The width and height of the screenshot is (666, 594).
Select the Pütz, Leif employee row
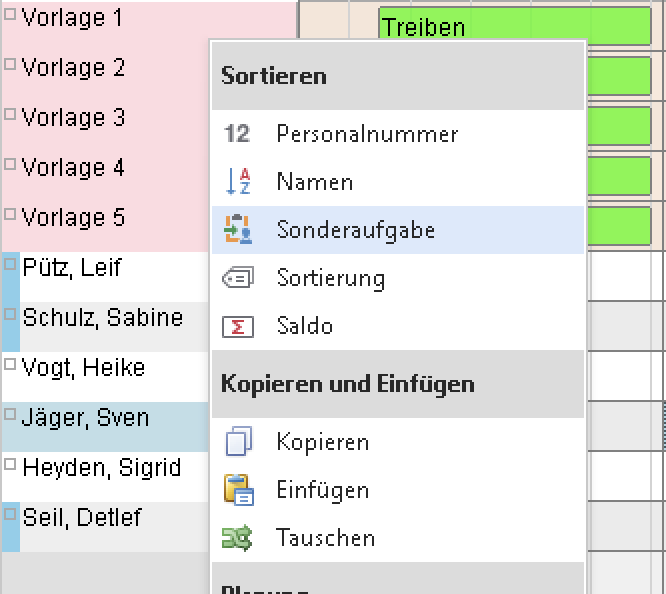pyautogui.click(x=72, y=268)
